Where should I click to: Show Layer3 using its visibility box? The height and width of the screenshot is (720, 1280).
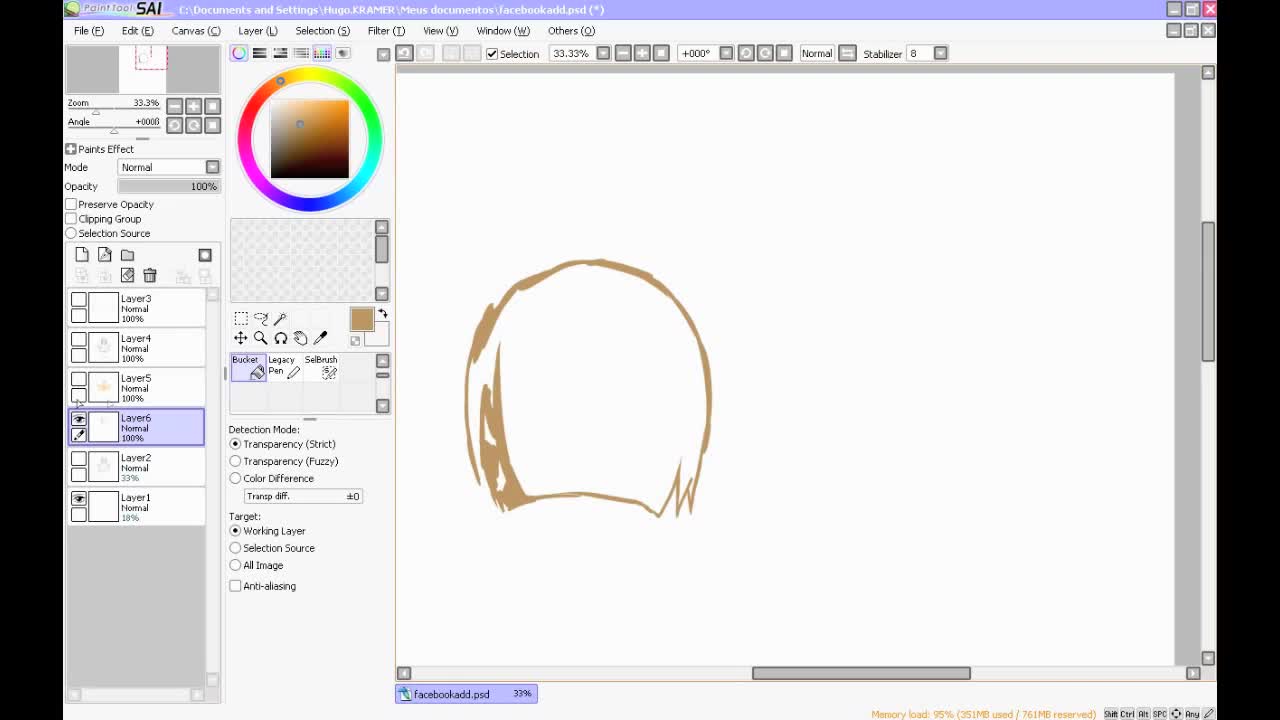79,299
